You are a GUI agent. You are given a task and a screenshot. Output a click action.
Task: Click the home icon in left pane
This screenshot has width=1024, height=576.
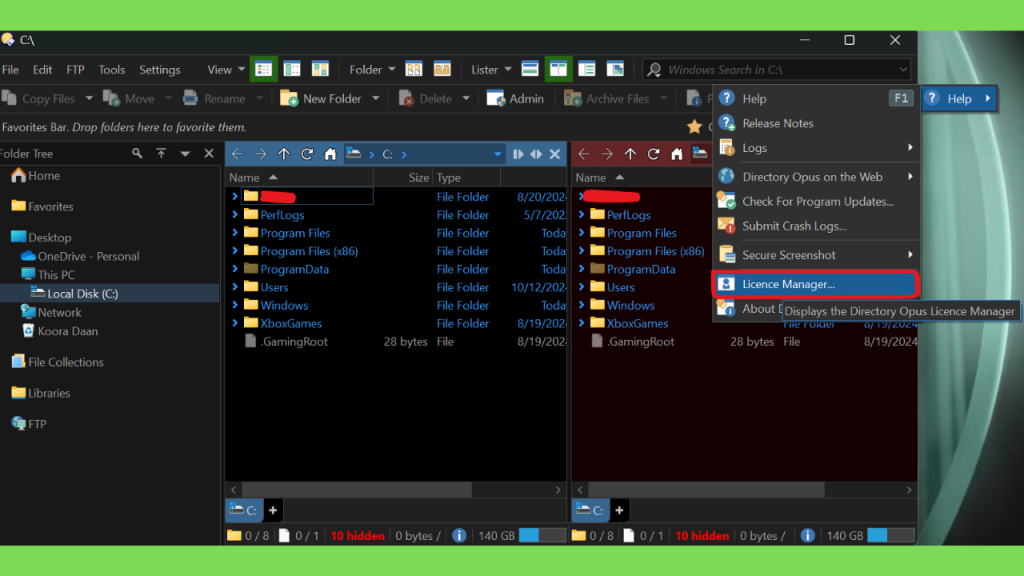point(330,154)
